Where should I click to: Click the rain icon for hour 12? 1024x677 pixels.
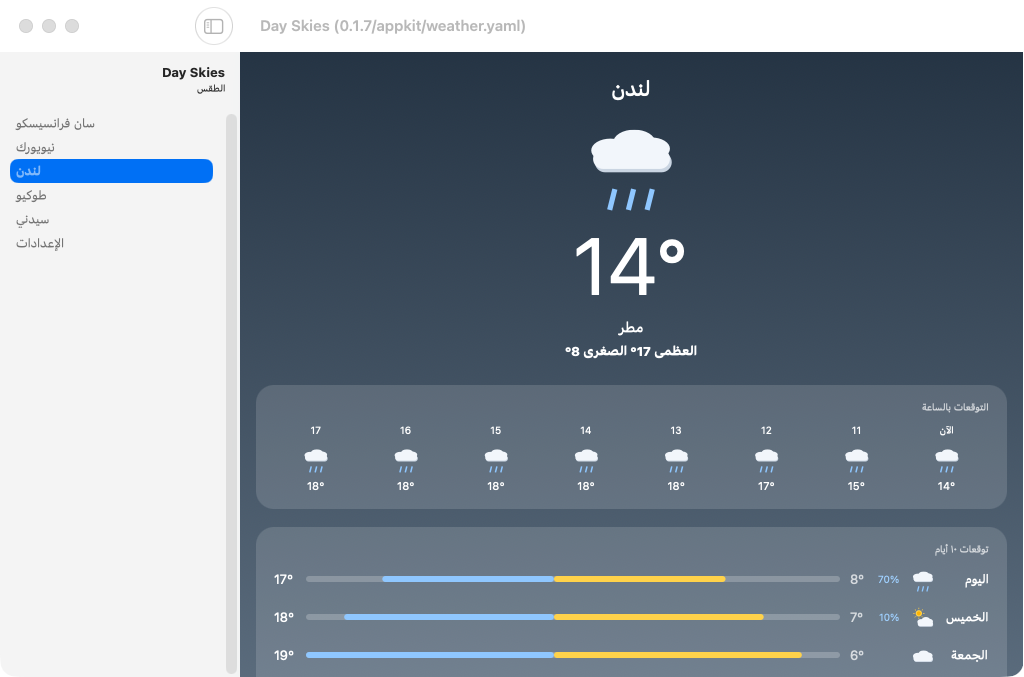tap(766, 460)
